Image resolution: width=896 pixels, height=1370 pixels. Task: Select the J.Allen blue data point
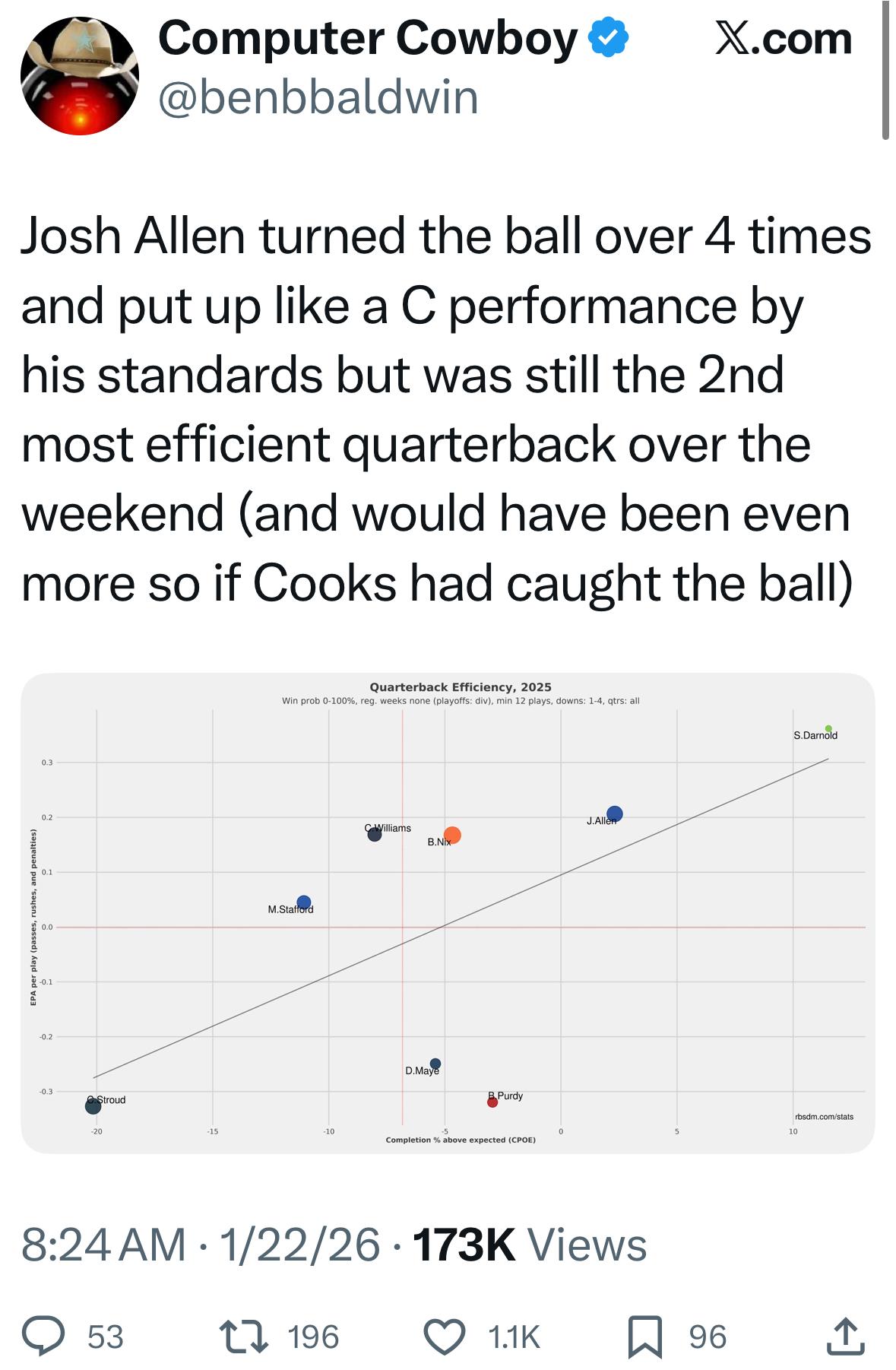[615, 813]
